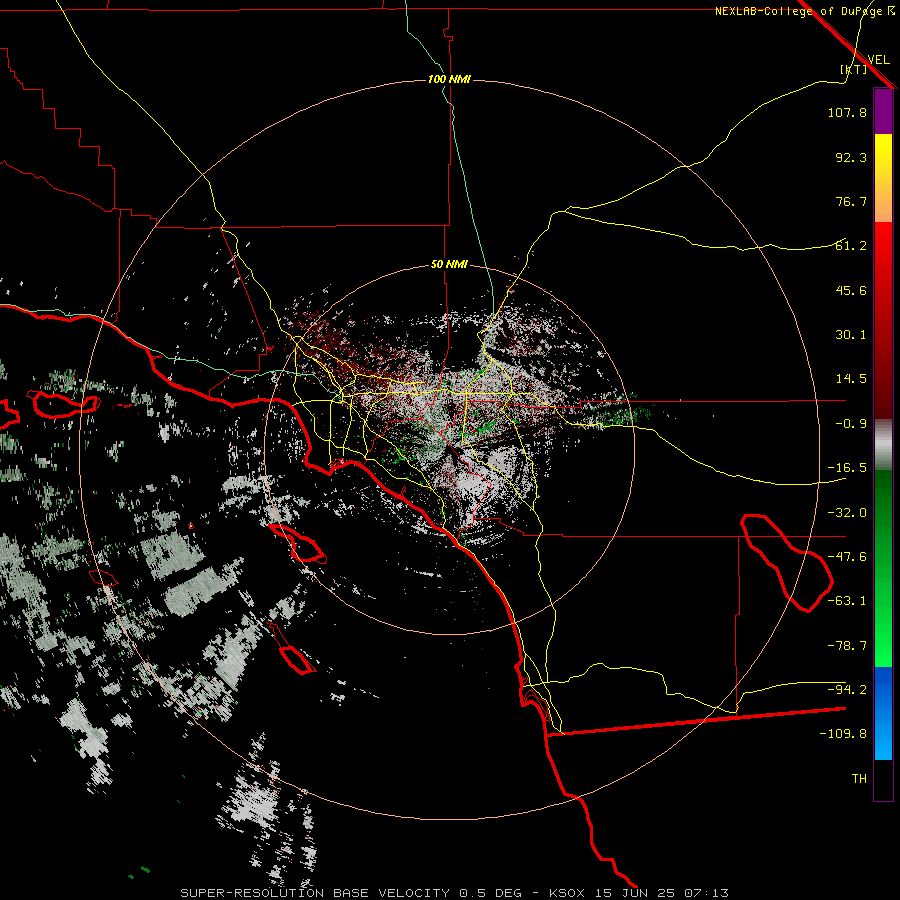Click the '15 JUN 25 07:13' timestamp
This screenshot has height=900, width=900.
660,893
